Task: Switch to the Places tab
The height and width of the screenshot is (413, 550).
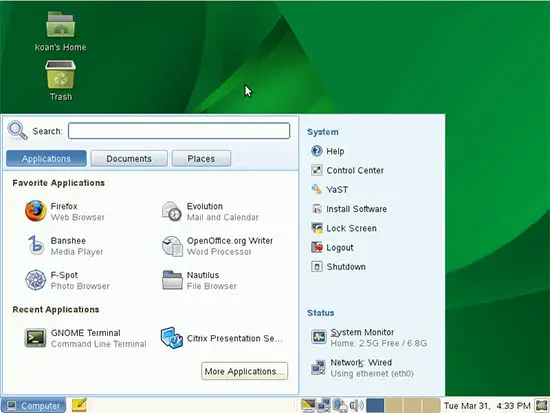Action: tap(201, 159)
